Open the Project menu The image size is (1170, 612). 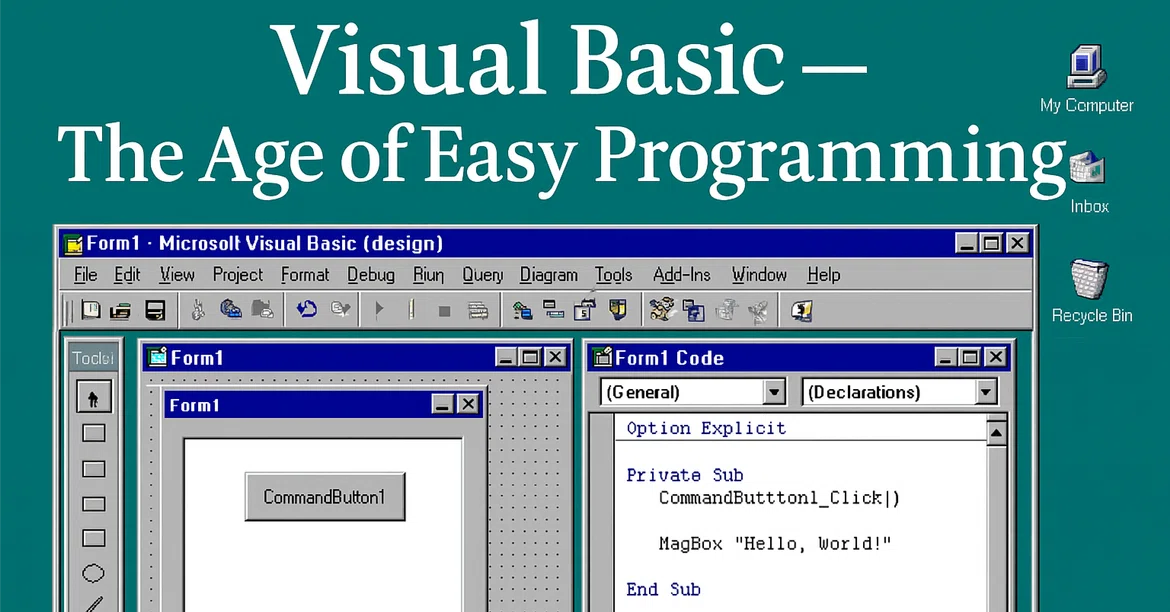point(238,275)
